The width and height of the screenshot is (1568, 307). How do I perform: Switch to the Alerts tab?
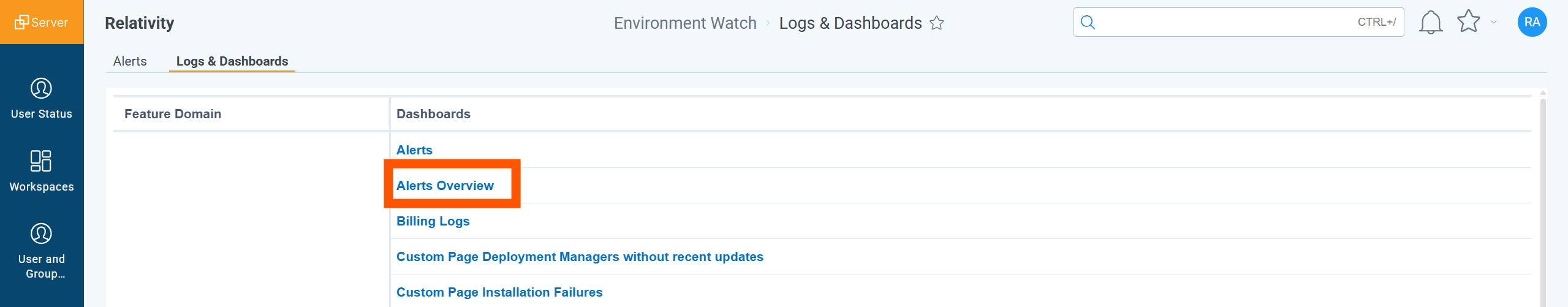(130, 61)
